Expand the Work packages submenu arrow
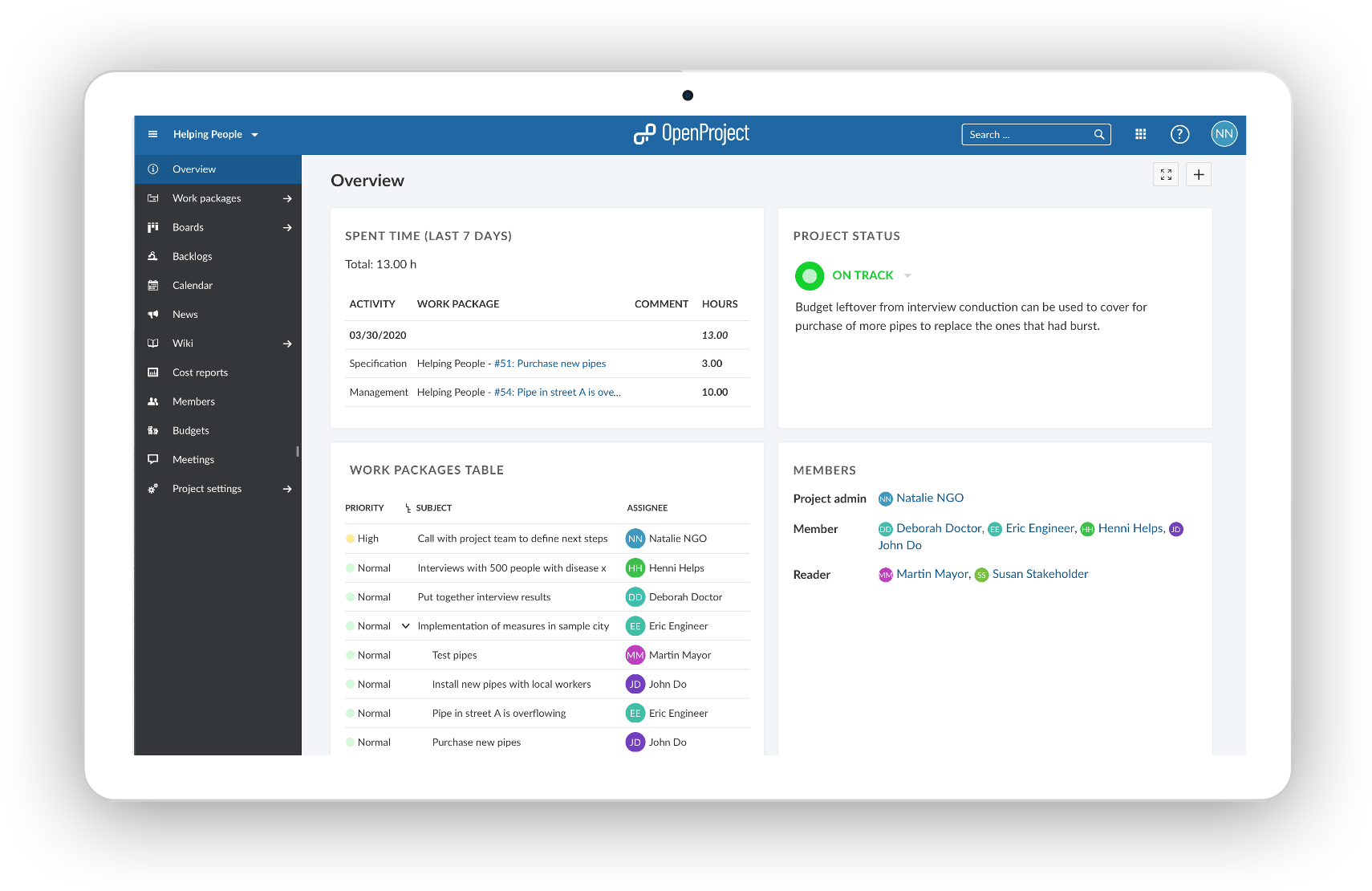Image resolution: width=1372 pixels, height=891 pixels. (x=287, y=199)
